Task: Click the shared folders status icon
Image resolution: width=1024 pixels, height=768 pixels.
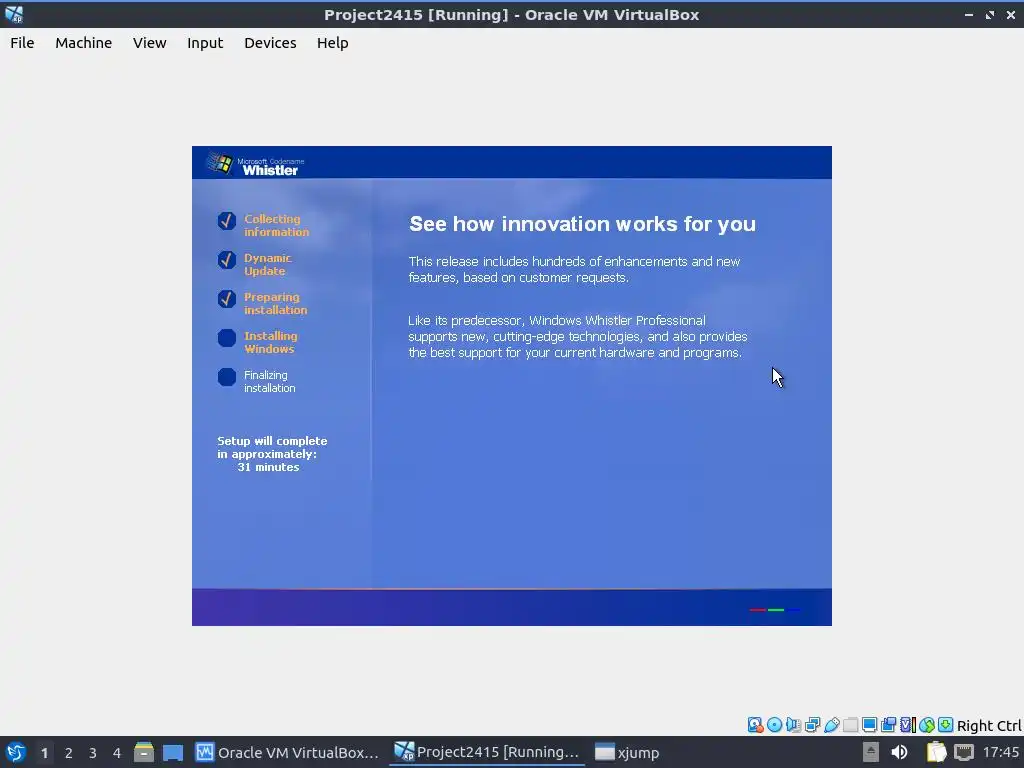Action: click(x=850, y=725)
